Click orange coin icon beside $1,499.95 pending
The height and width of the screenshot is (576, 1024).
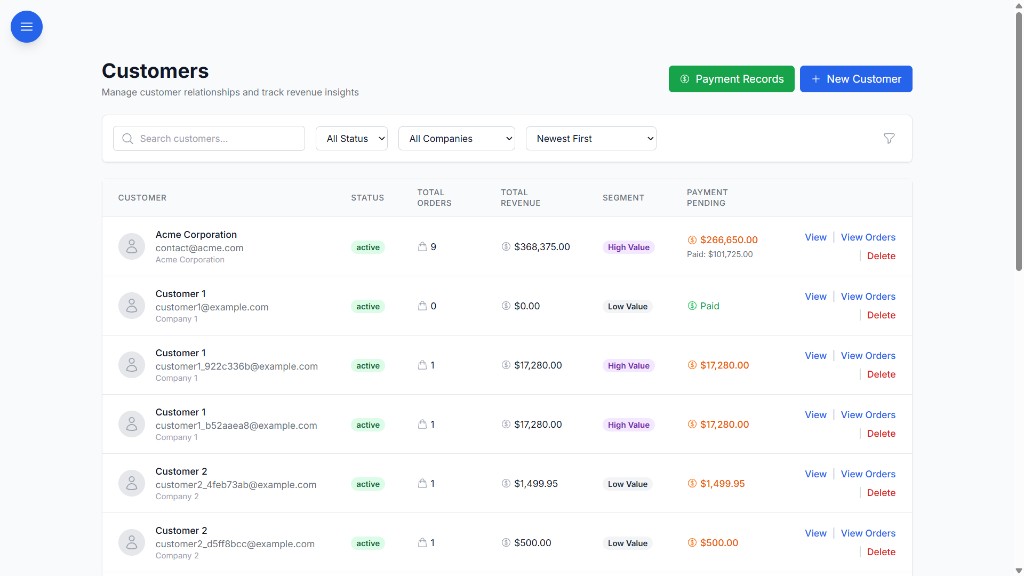pos(692,484)
